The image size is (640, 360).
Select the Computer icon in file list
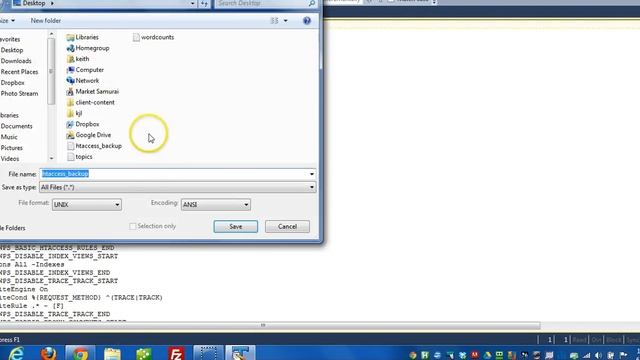pos(70,70)
